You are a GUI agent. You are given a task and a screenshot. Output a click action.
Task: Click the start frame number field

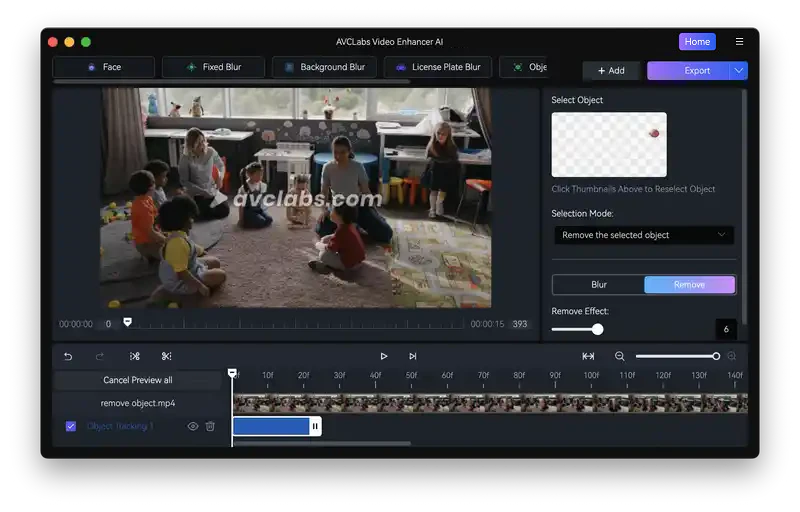108,324
